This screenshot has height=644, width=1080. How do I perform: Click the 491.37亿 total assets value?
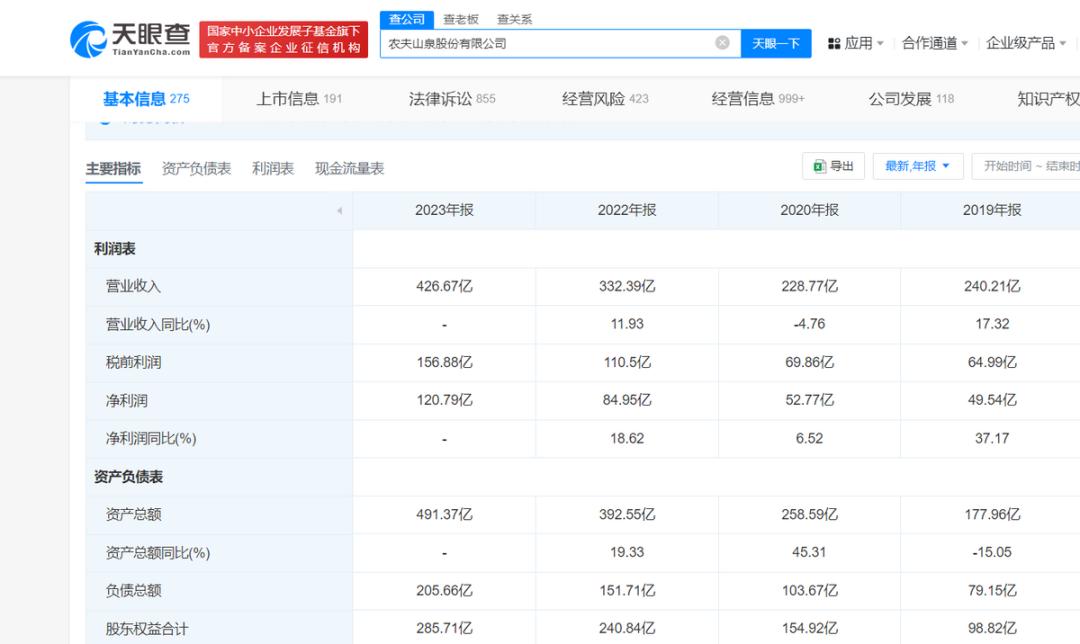(444, 515)
